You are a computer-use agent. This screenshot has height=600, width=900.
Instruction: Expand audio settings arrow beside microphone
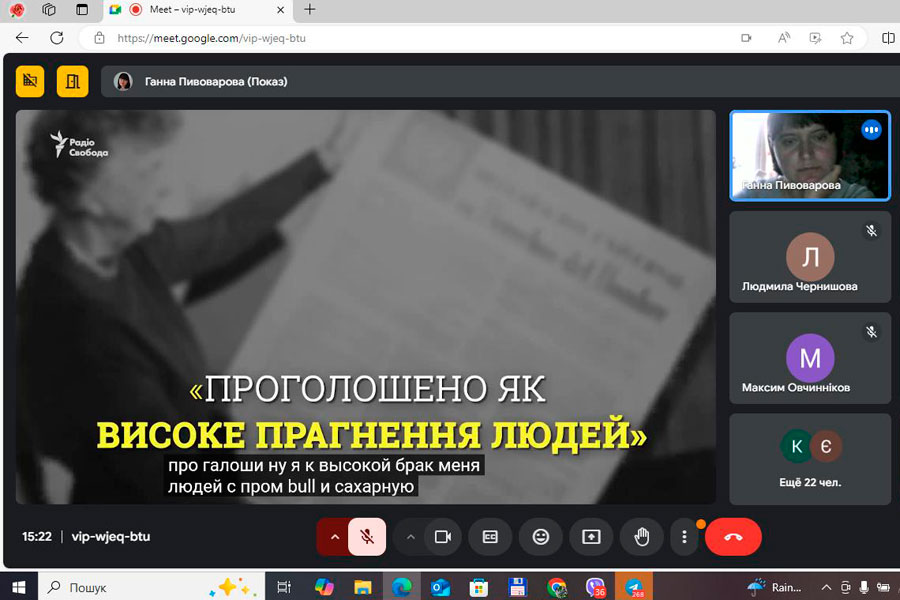click(334, 537)
